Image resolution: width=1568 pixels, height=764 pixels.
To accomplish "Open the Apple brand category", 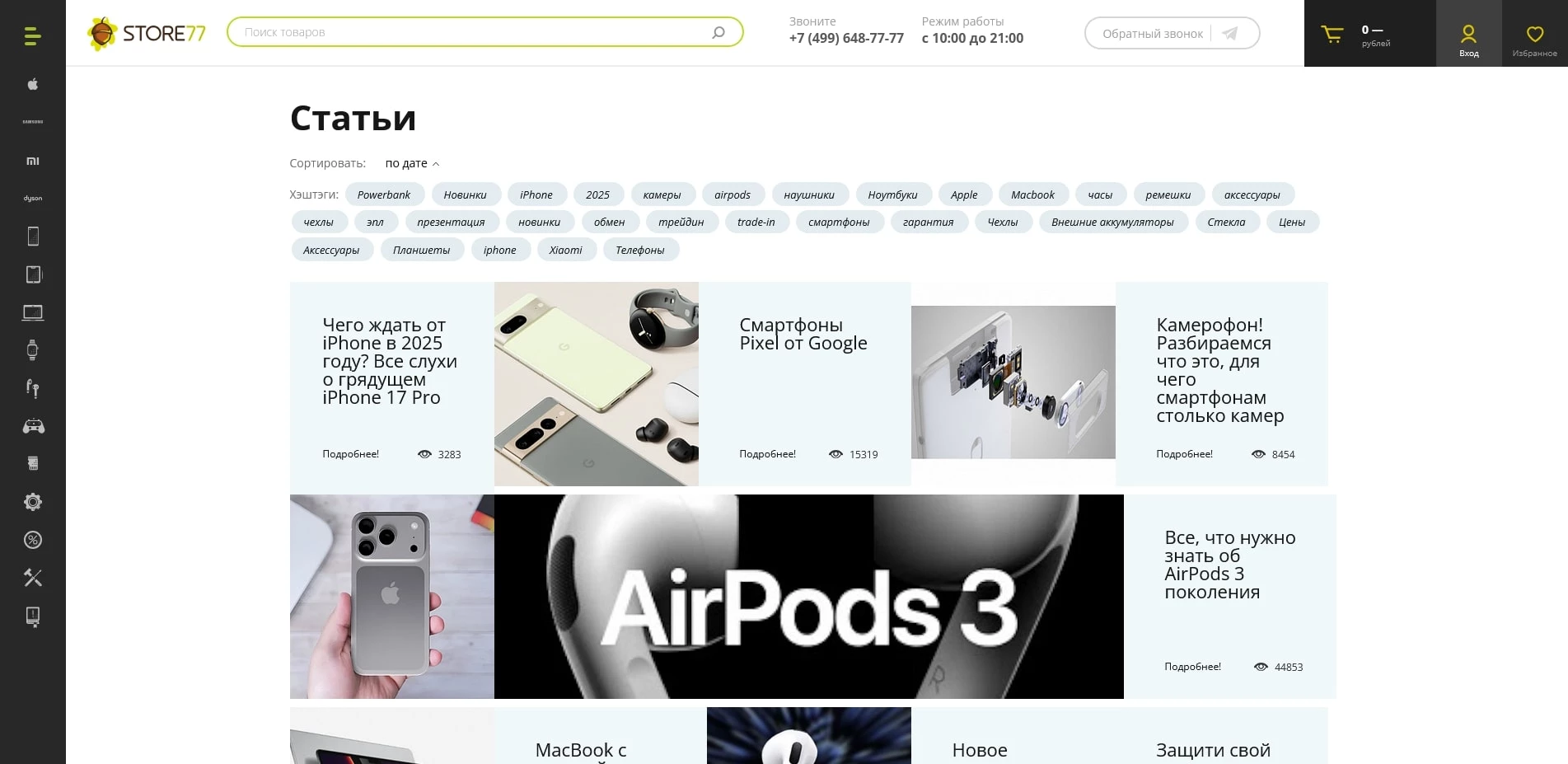I will click(x=32, y=84).
